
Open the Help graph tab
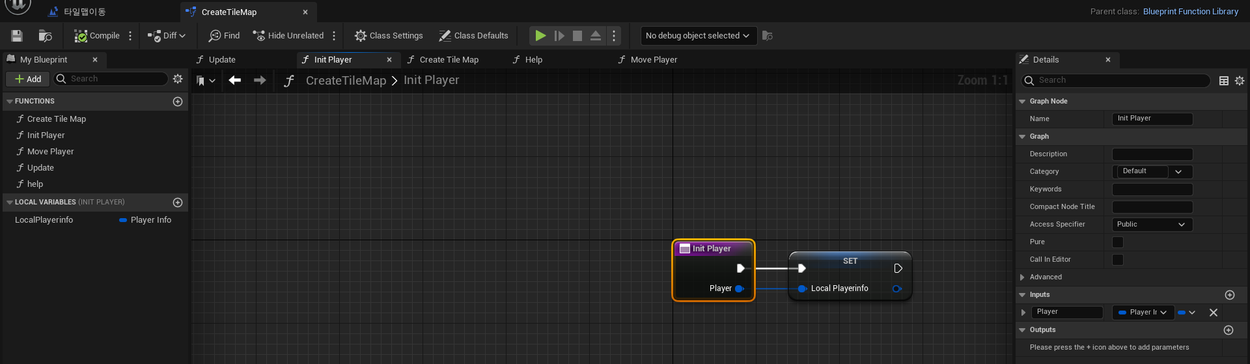pyautogui.click(x=533, y=59)
